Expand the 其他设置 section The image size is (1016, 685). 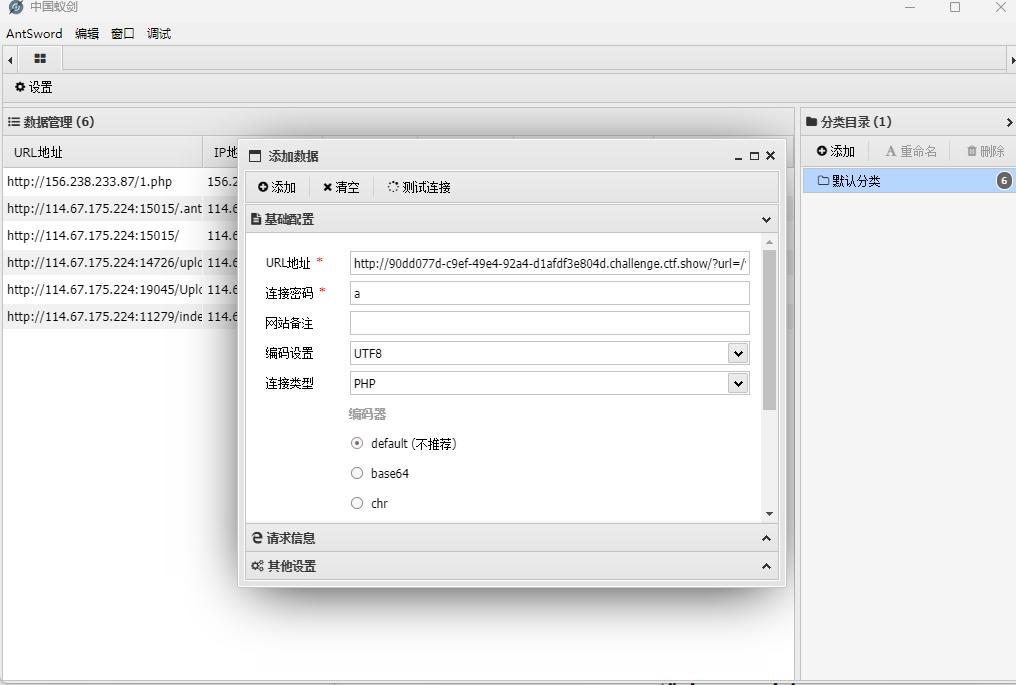click(x=510, y=566)
